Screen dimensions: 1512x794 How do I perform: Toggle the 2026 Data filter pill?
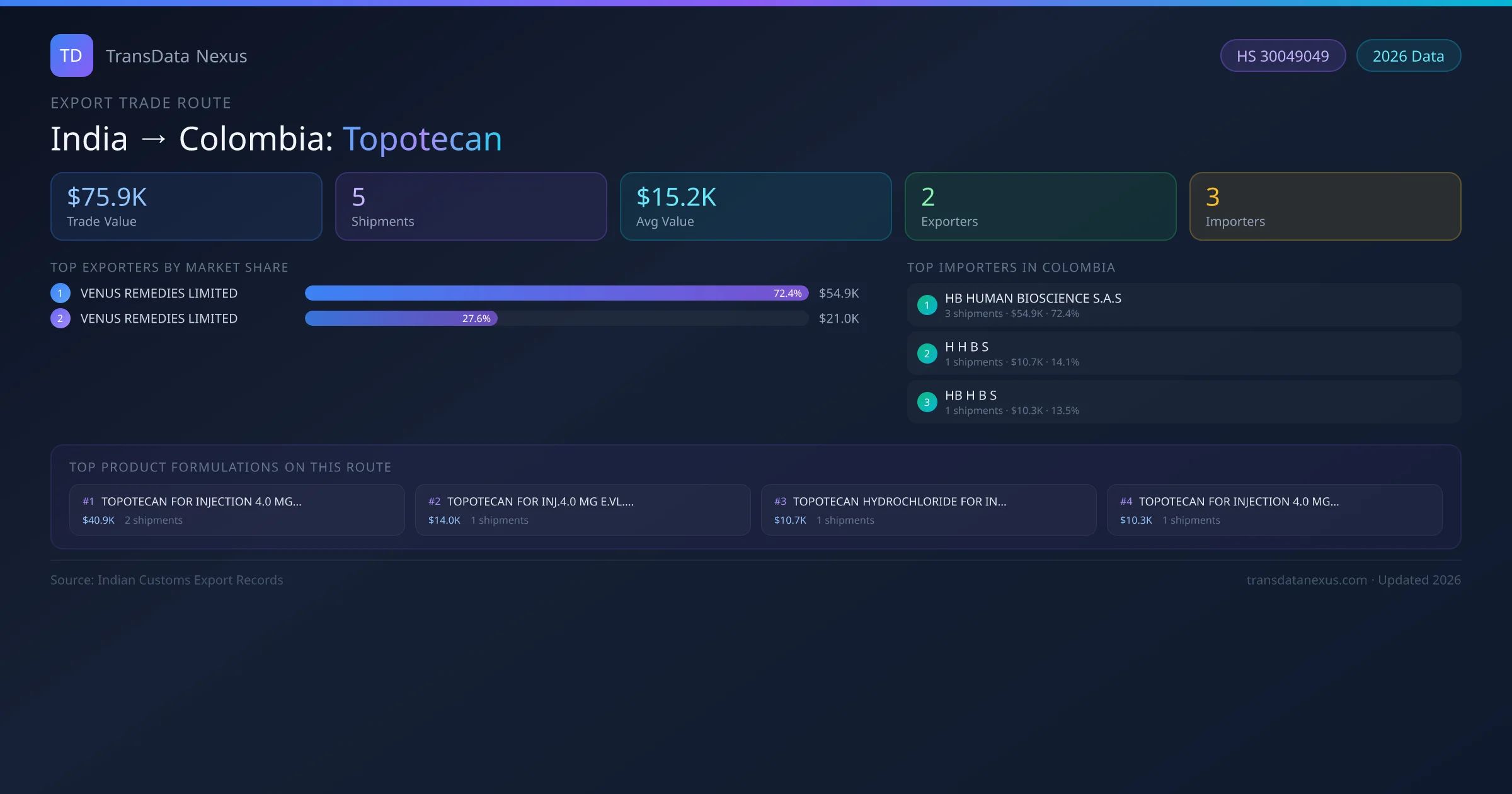pyautogui.click(x=1408, y=55)
